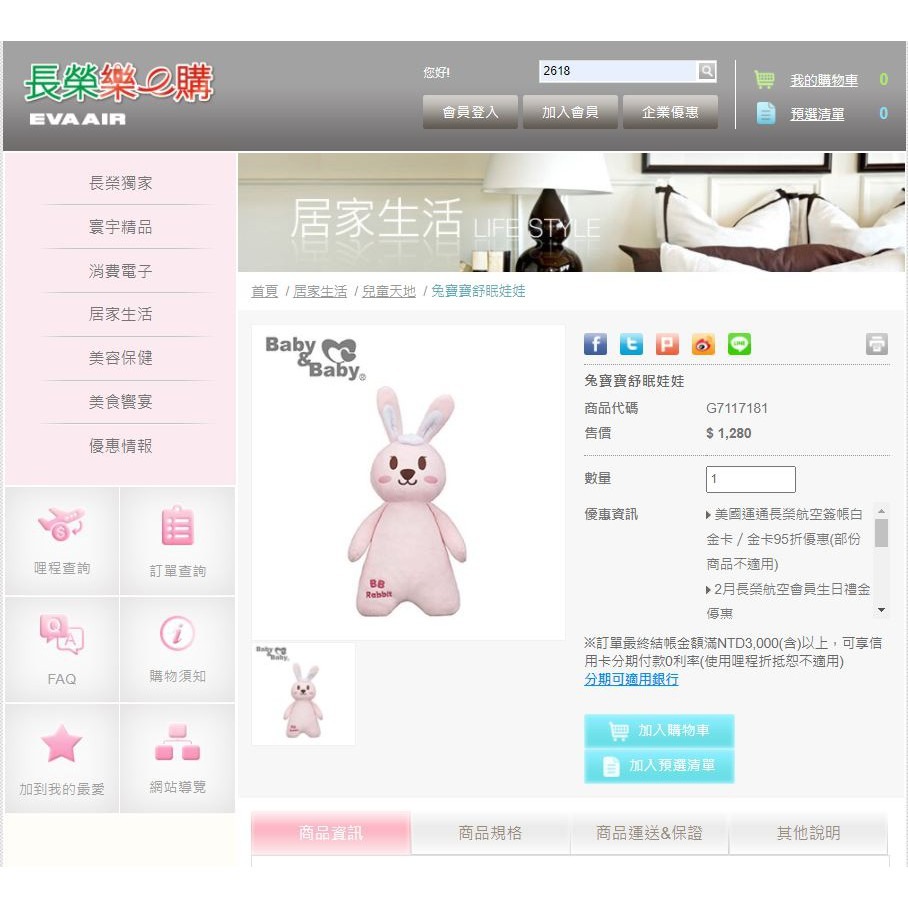Open 分期可適用銀行 link

click(x=631, y=679)
